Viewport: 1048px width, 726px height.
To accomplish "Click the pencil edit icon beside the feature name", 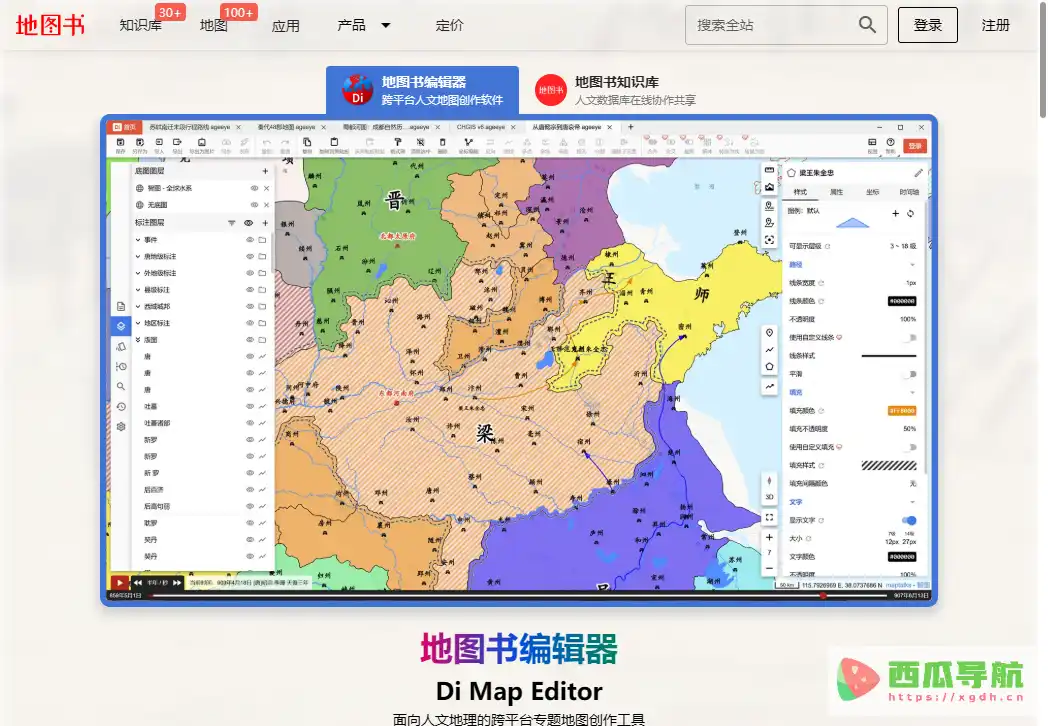I will (918, 172).
